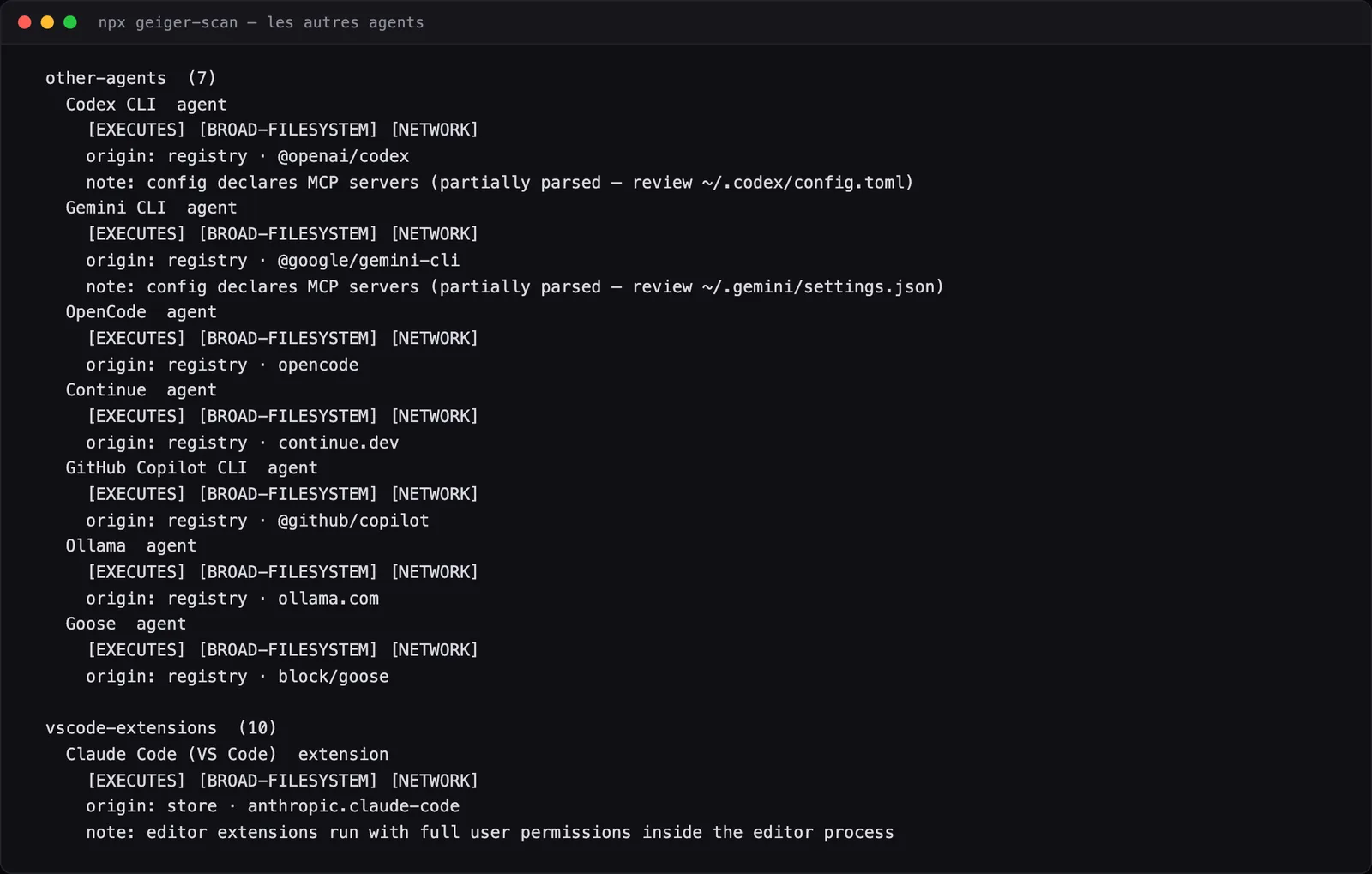Click the [NETWORK] tag under Claude Code
1372x874 pixels.
pos(435,781)
